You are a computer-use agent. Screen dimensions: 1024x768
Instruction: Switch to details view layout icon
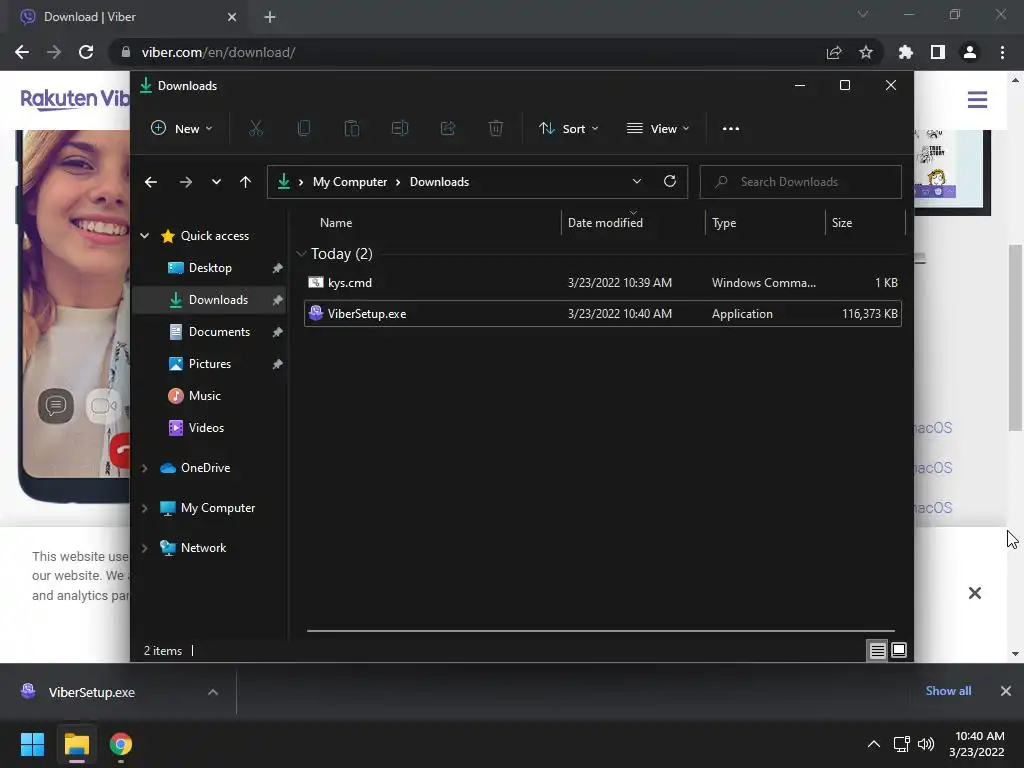877,650
